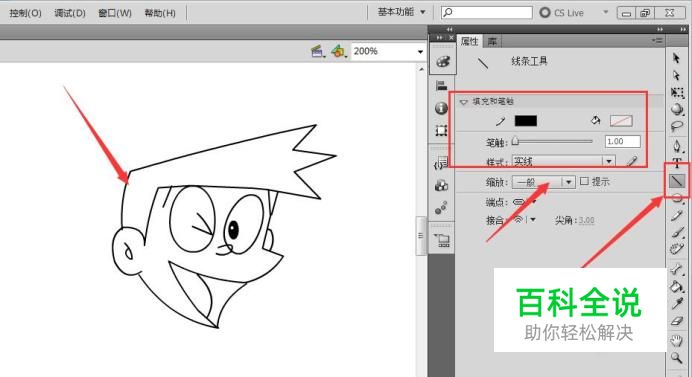Click the Edit Symbols icon

[x=339, y=52]
